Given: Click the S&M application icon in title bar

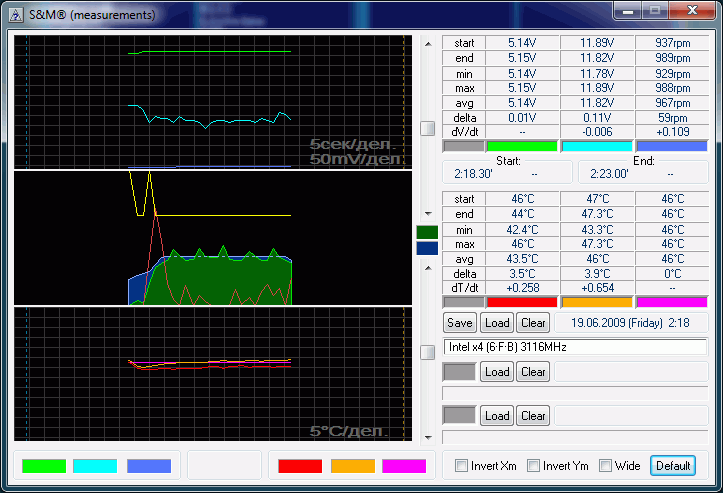Looking at the screenshot, I should pyautogui.click(x=16, y=15).
